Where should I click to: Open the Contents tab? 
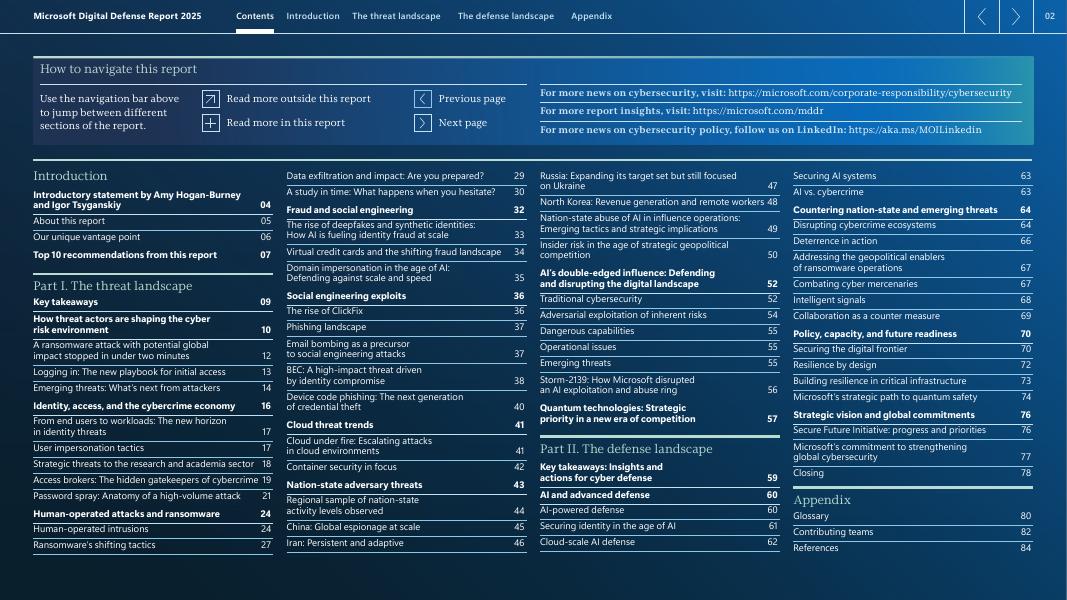tap(255, 16)
